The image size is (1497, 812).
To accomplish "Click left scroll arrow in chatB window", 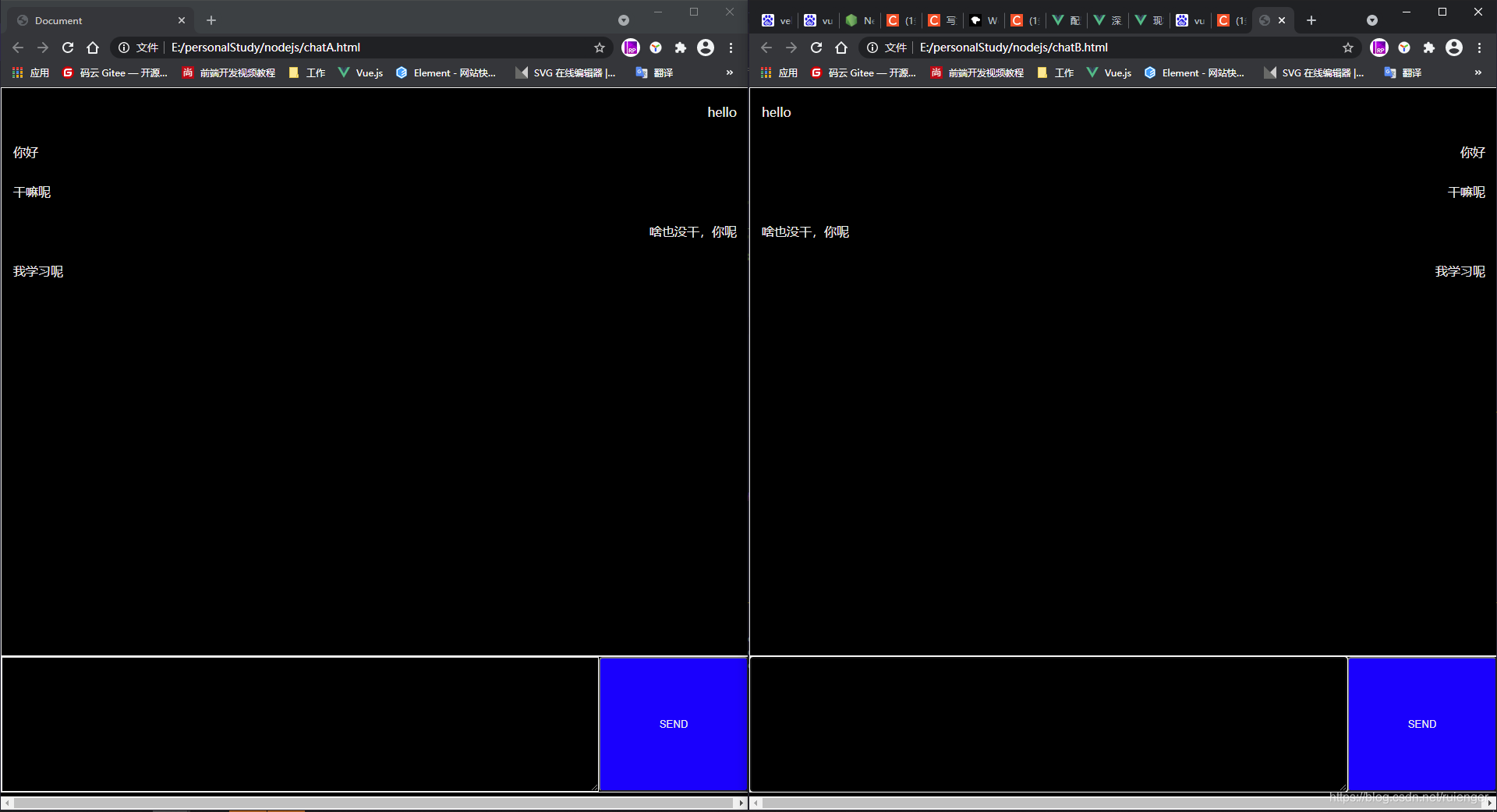I will [756, 803].
